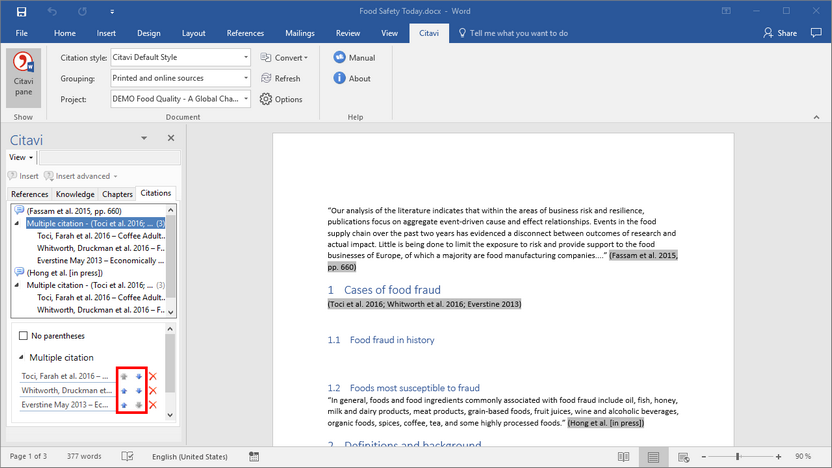Screen dimensions: 832x468
Task: Select the Hong et al. [in press] citation
Action: 65,273
